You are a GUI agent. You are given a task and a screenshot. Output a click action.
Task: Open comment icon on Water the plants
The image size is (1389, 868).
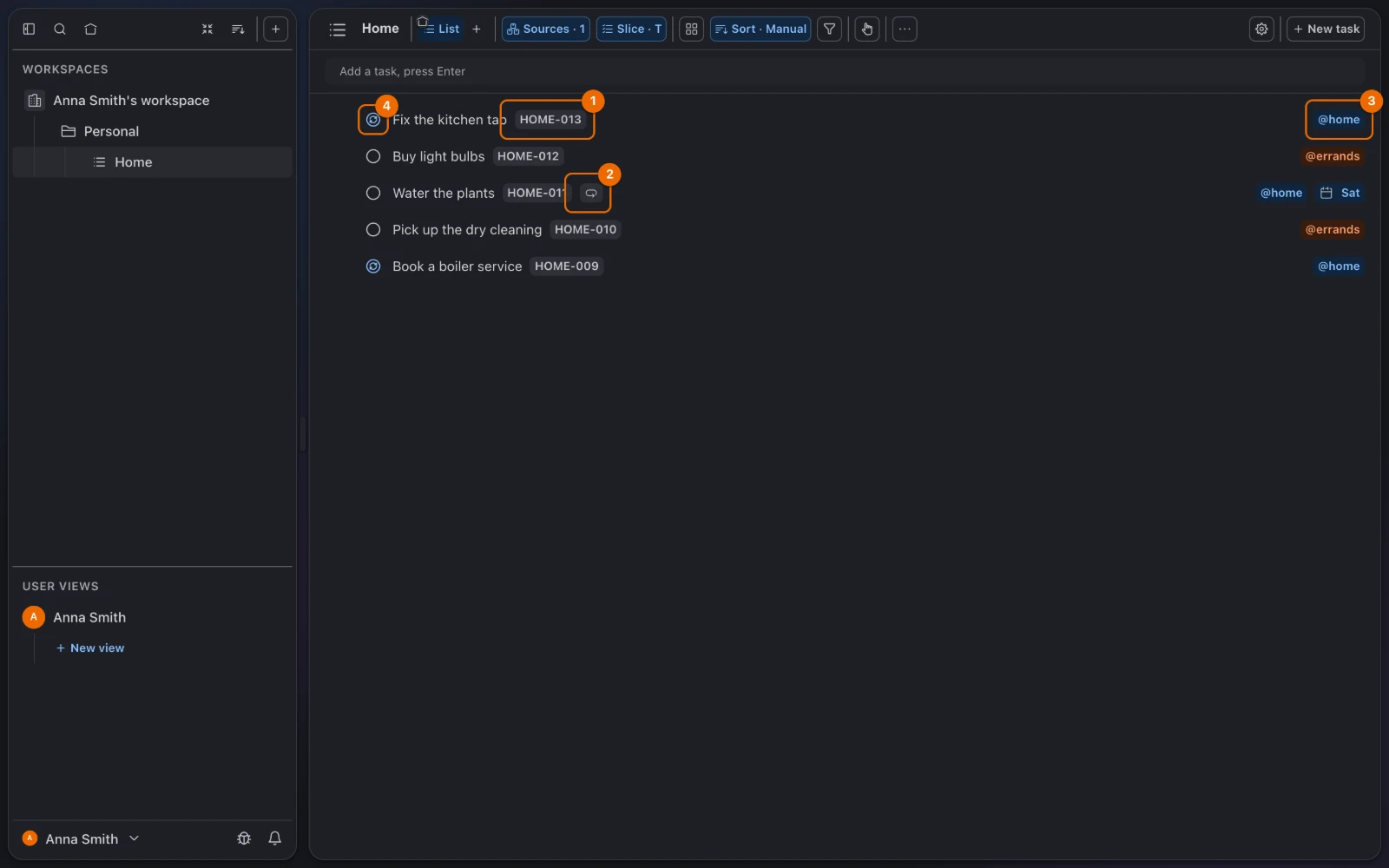tap(591, 193)
